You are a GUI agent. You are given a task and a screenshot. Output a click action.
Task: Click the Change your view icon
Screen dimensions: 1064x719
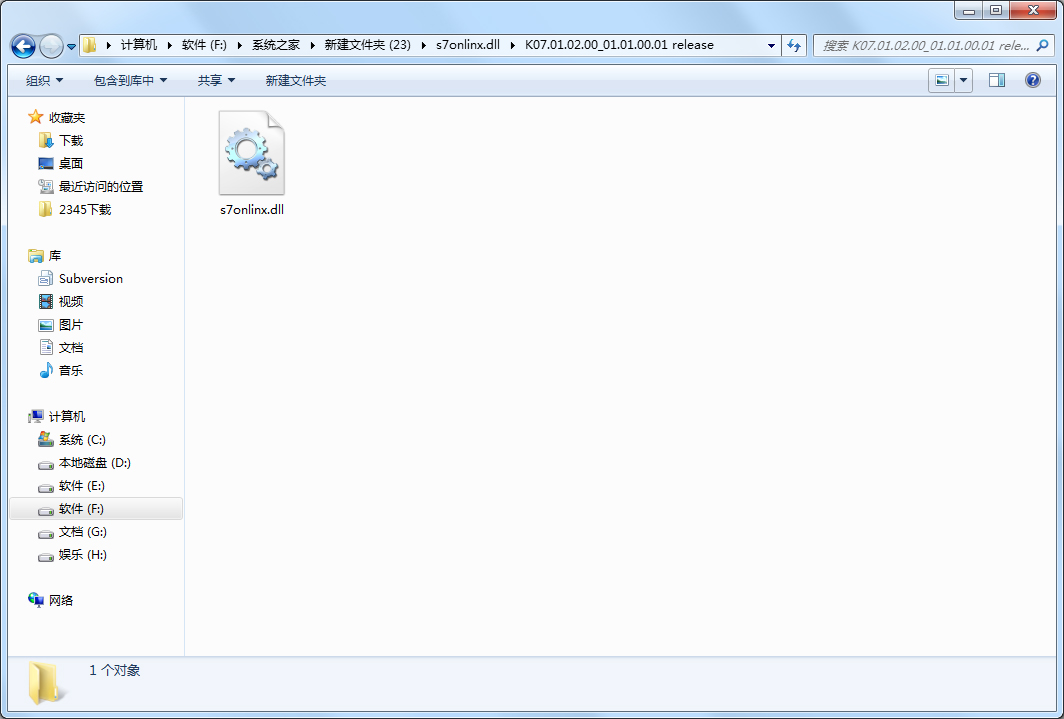941,79
